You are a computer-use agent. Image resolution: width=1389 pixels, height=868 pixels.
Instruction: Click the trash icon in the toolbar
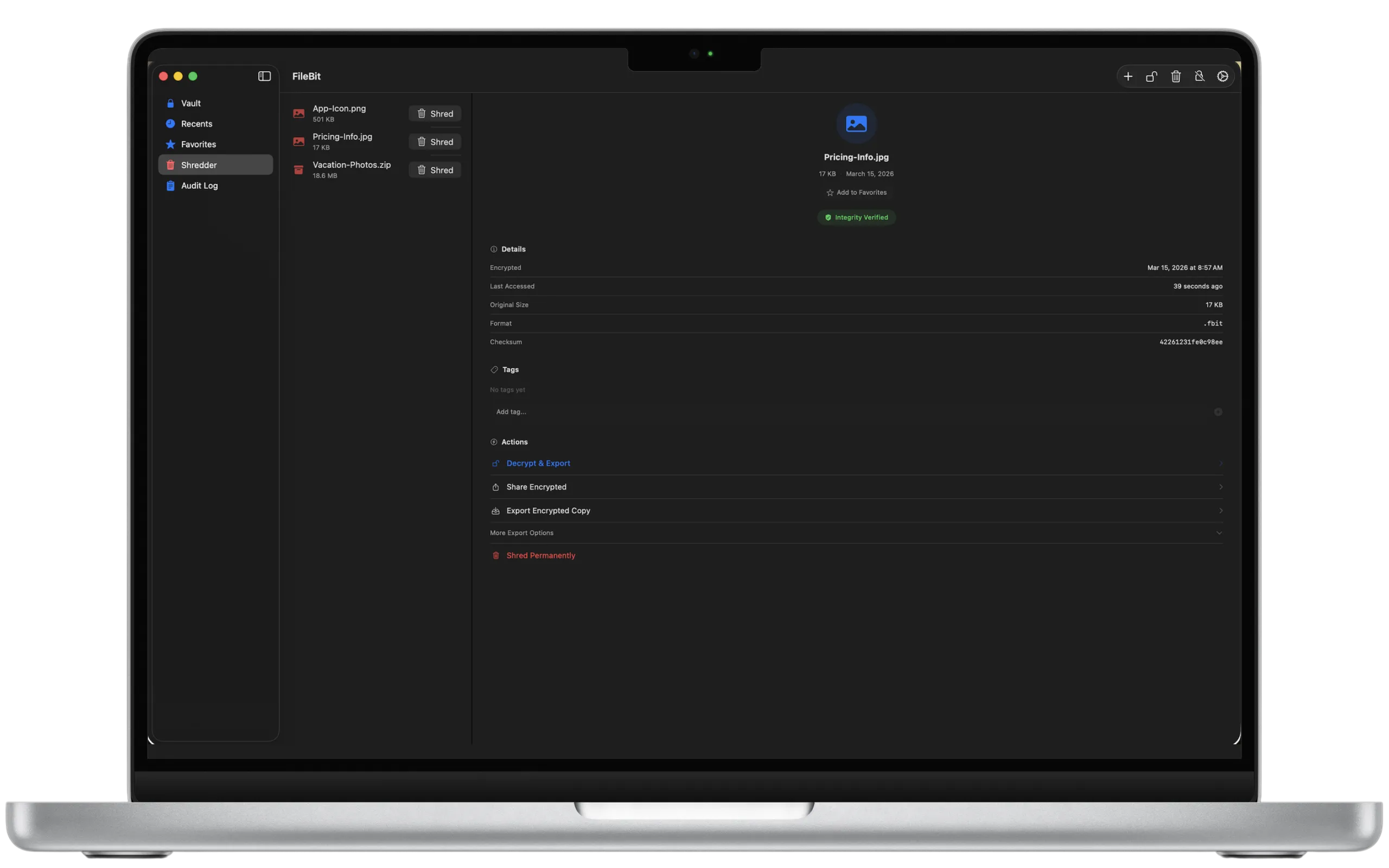pyautogui.click(x=1175, y=76)
